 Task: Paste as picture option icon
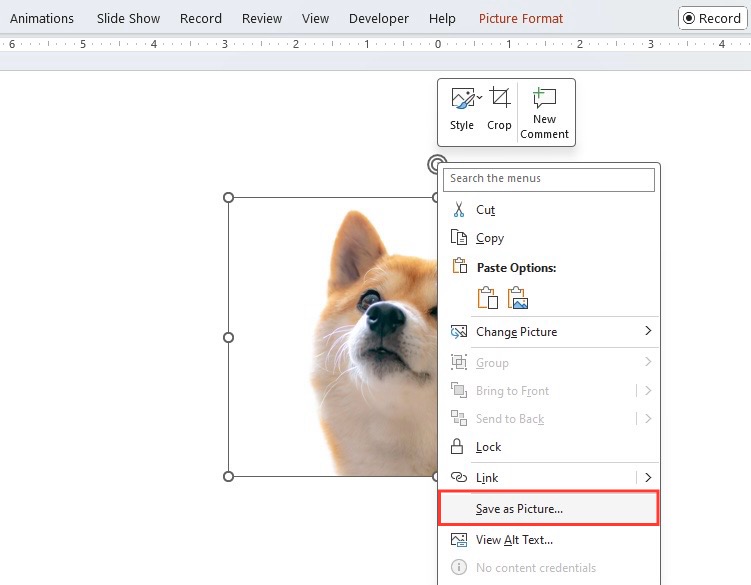518,298
